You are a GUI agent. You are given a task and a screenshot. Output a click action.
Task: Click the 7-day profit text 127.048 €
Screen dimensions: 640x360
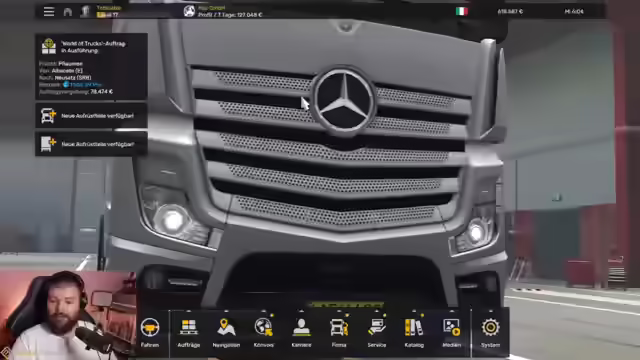click(230, 15)
